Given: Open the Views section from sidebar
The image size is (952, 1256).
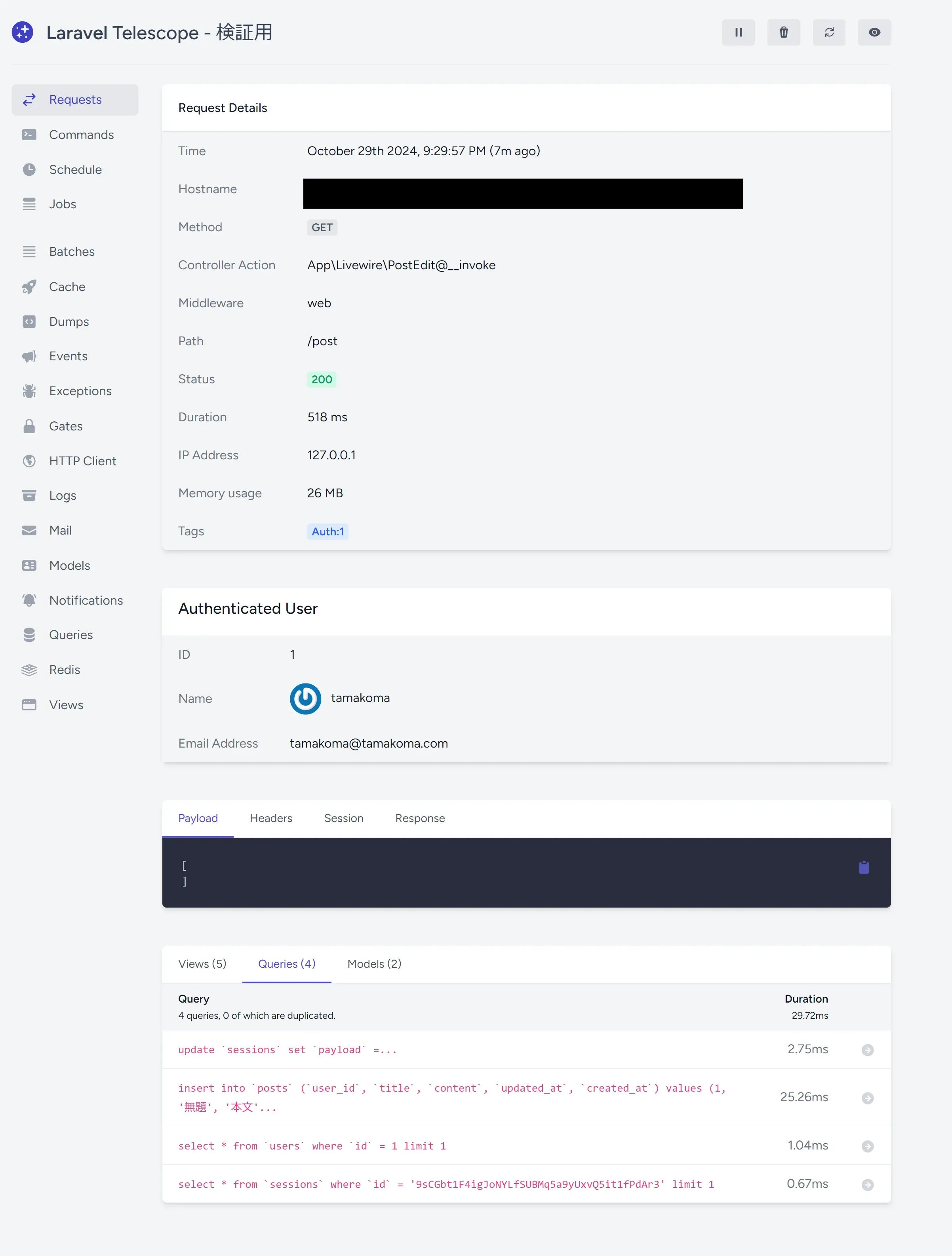Looking at the screenshot, I should coord(67,704).
